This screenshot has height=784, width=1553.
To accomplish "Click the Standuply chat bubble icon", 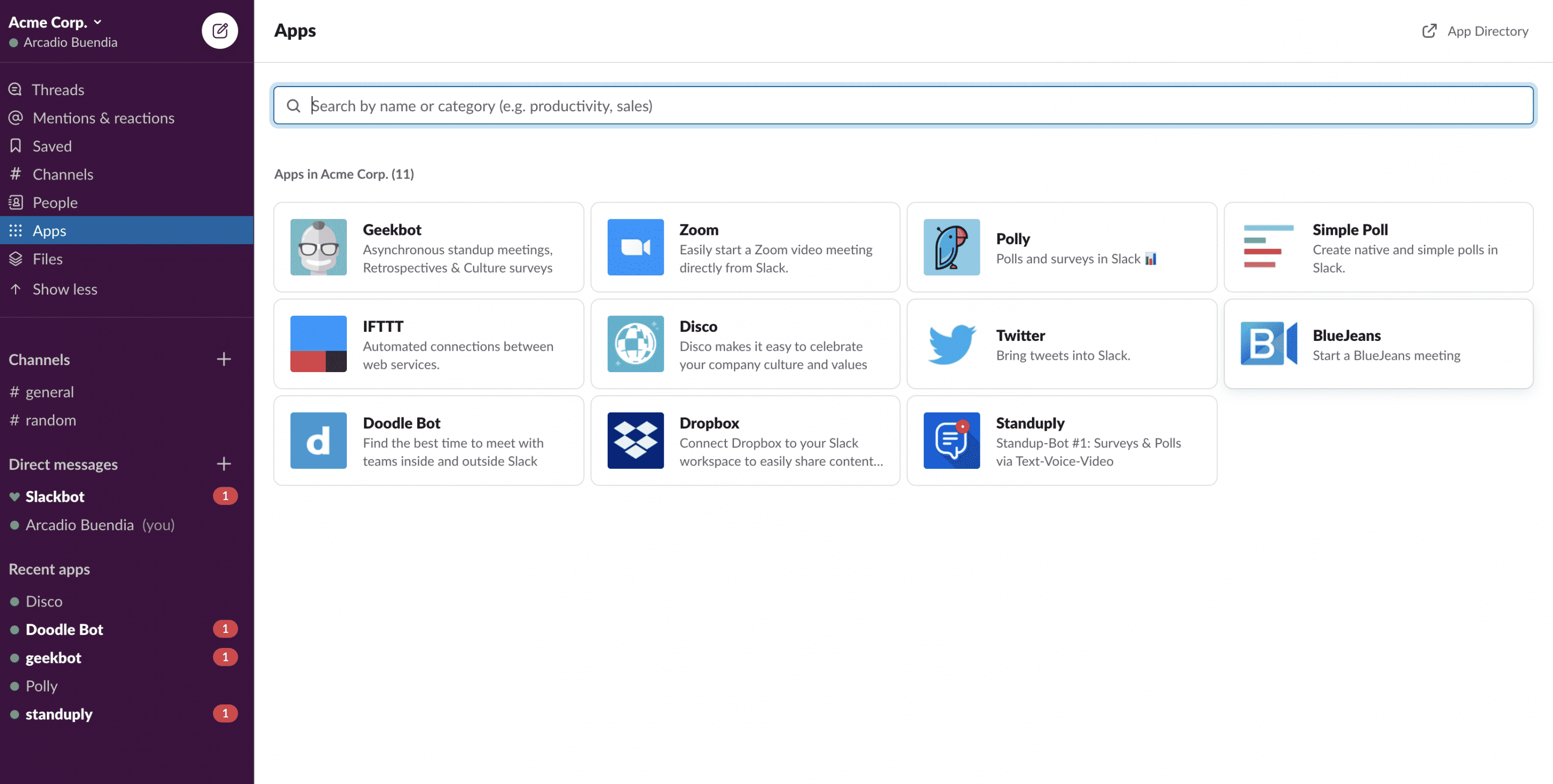I will pyautogui.click(x=952, y=440).
